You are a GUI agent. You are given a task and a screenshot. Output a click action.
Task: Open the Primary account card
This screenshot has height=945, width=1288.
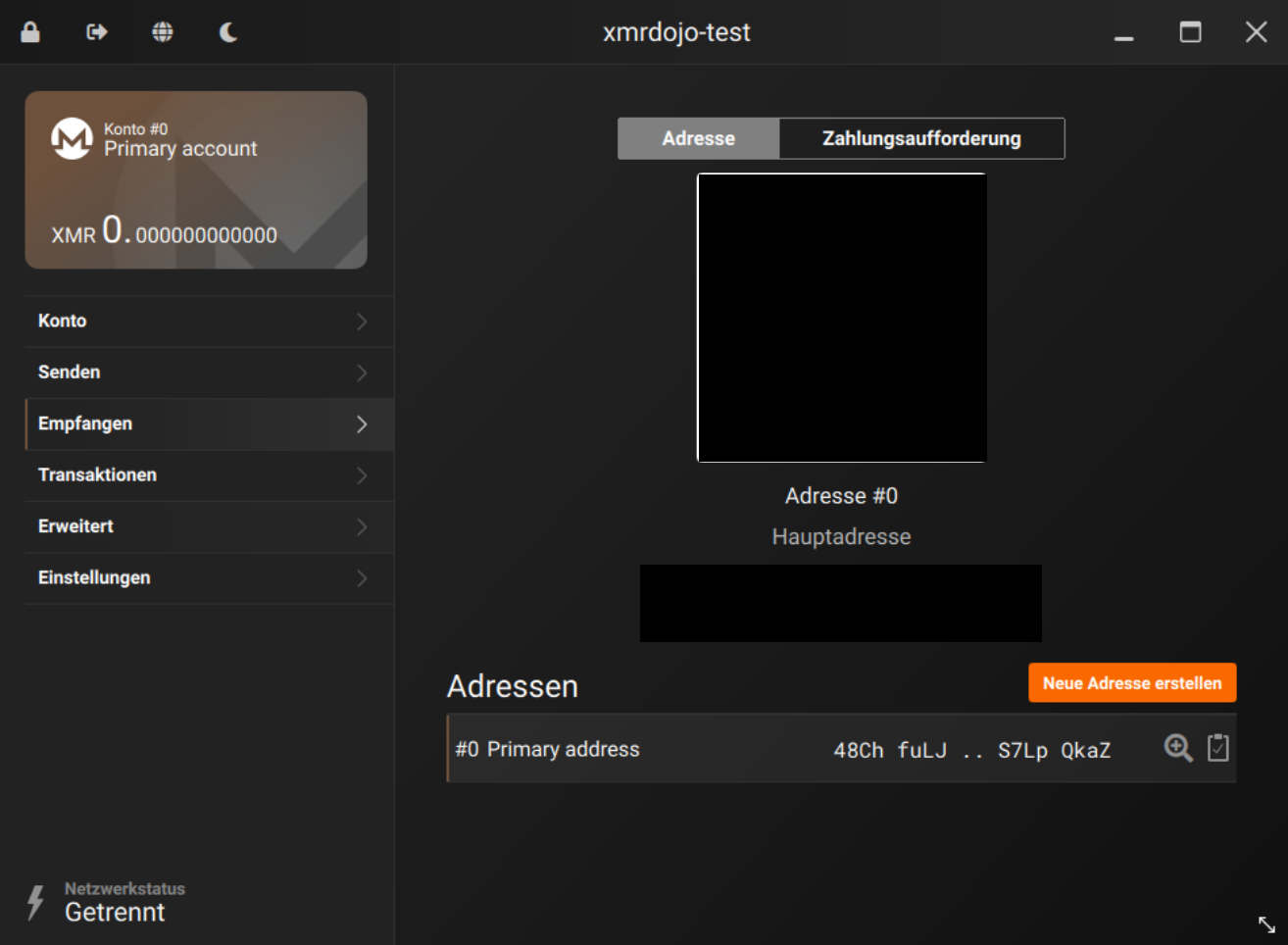tap(196, 180)
